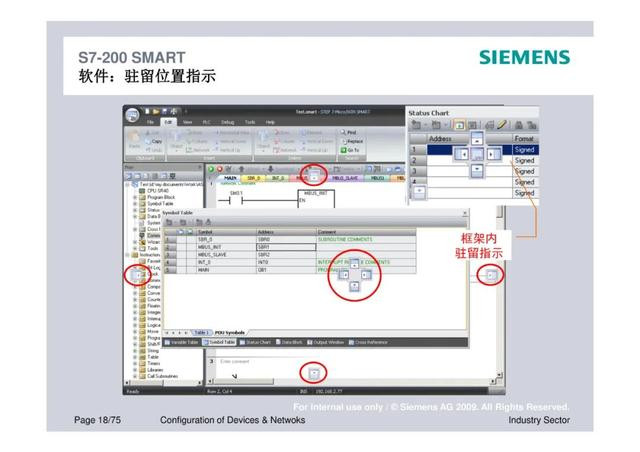Click the right docking indicator in Status Chart
The width and height of the screenshot is (640, 452).
493,154
